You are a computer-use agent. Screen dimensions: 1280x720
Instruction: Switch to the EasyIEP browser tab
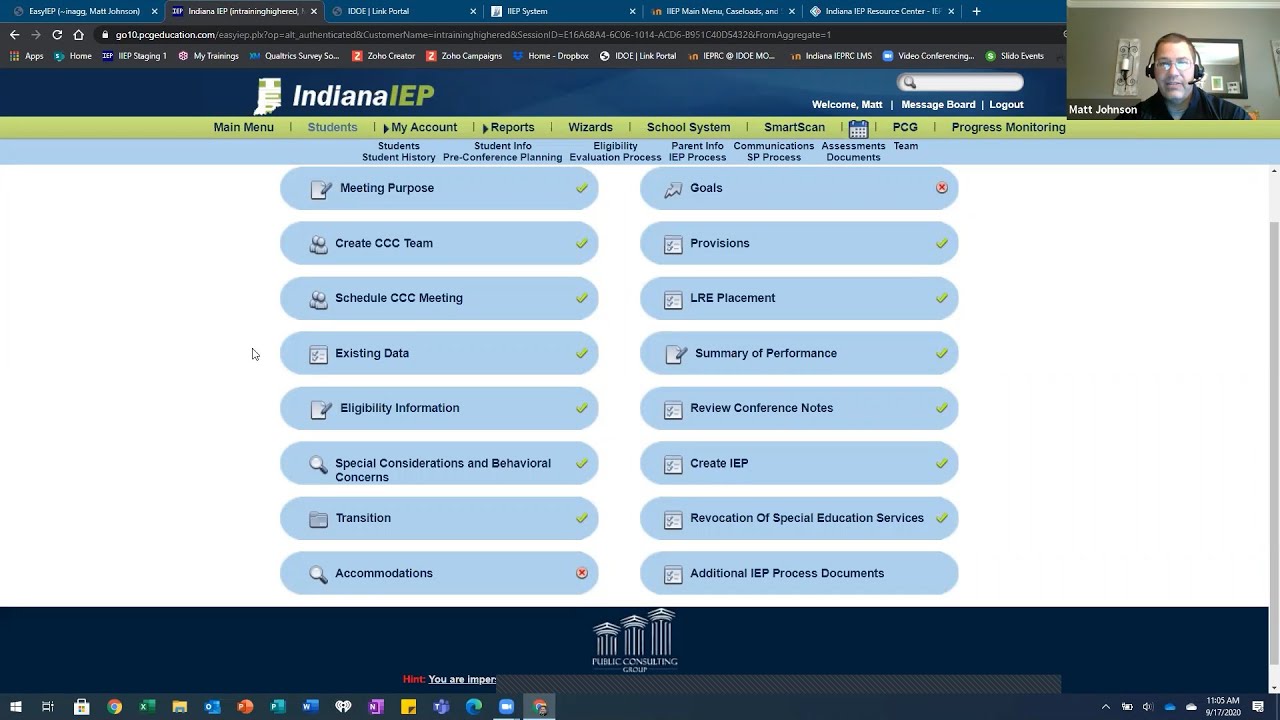[84, 11]
